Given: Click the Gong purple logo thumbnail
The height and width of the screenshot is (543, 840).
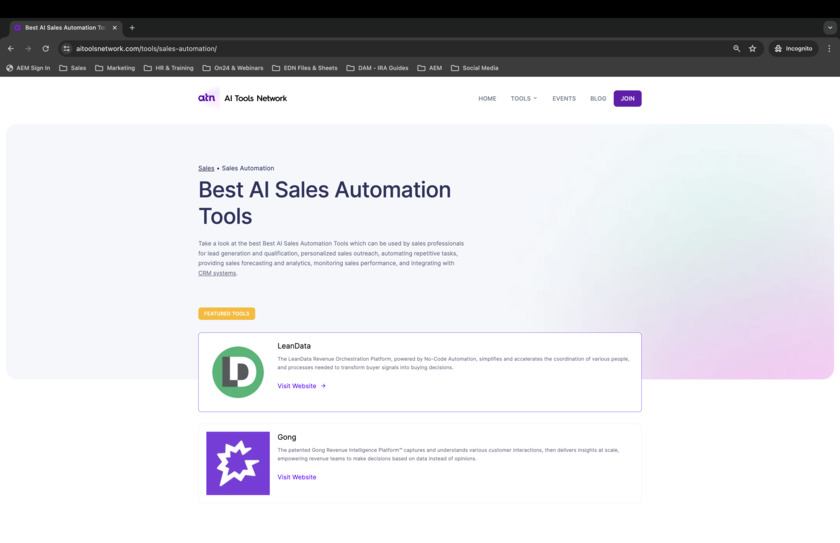Looking at the screenshot, I should pyautogui.click(x=238, y=463).
